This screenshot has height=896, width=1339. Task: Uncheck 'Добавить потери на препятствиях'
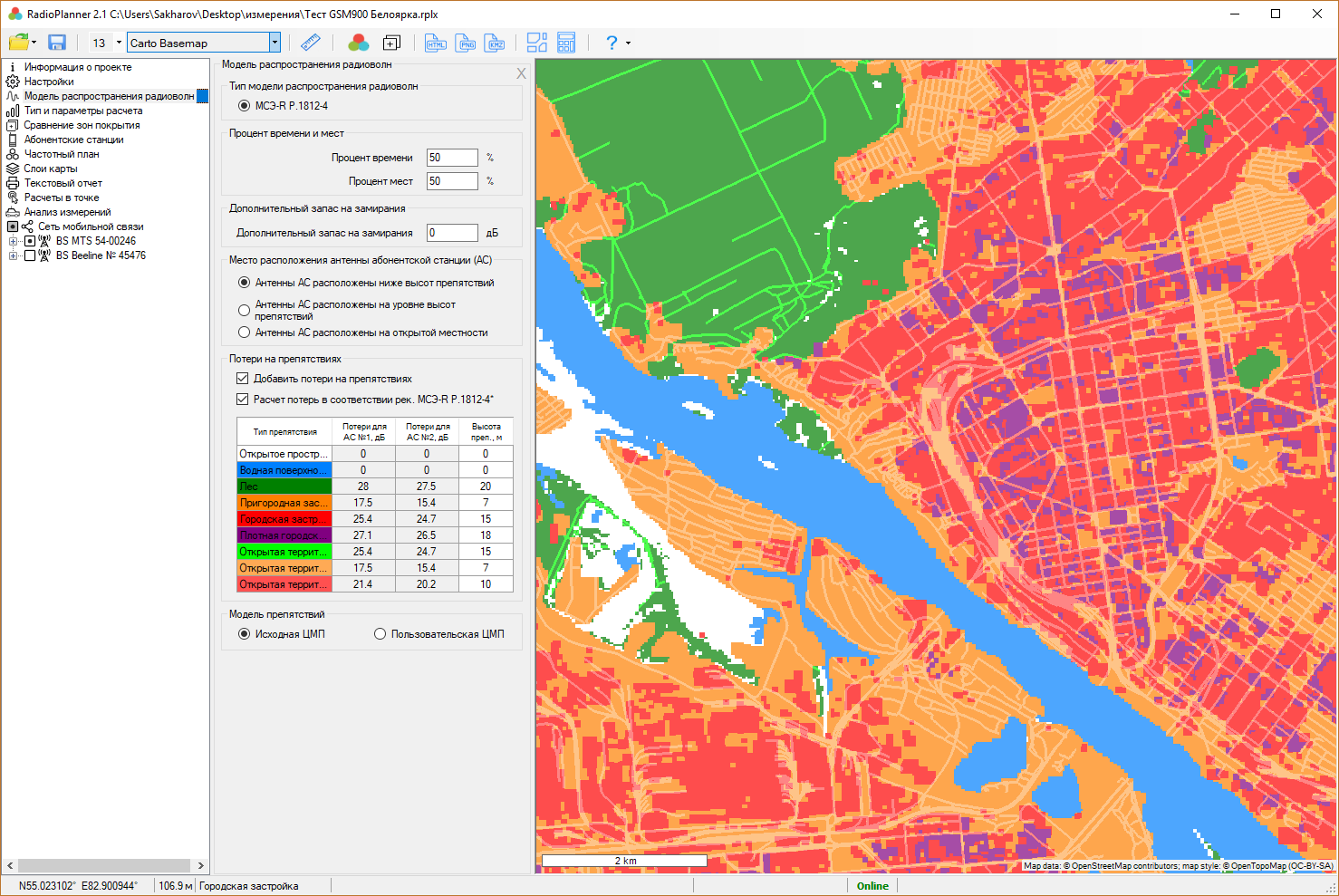pos(242,379)
